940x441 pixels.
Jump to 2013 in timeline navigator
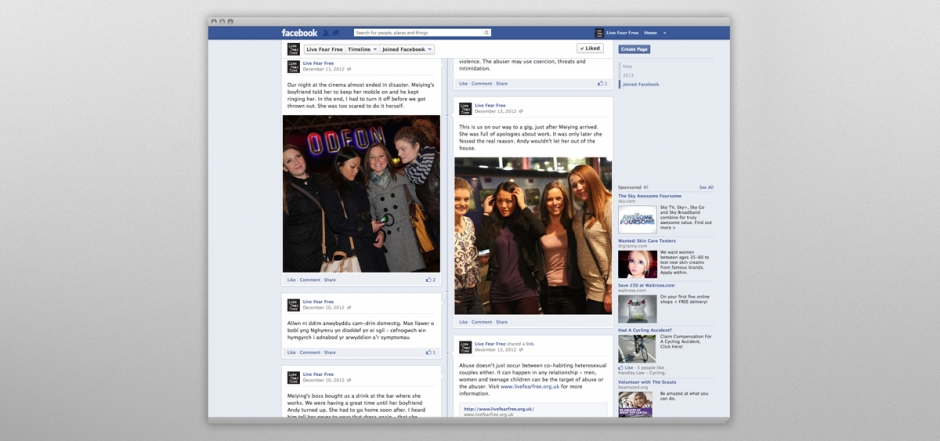coord(628,75)
